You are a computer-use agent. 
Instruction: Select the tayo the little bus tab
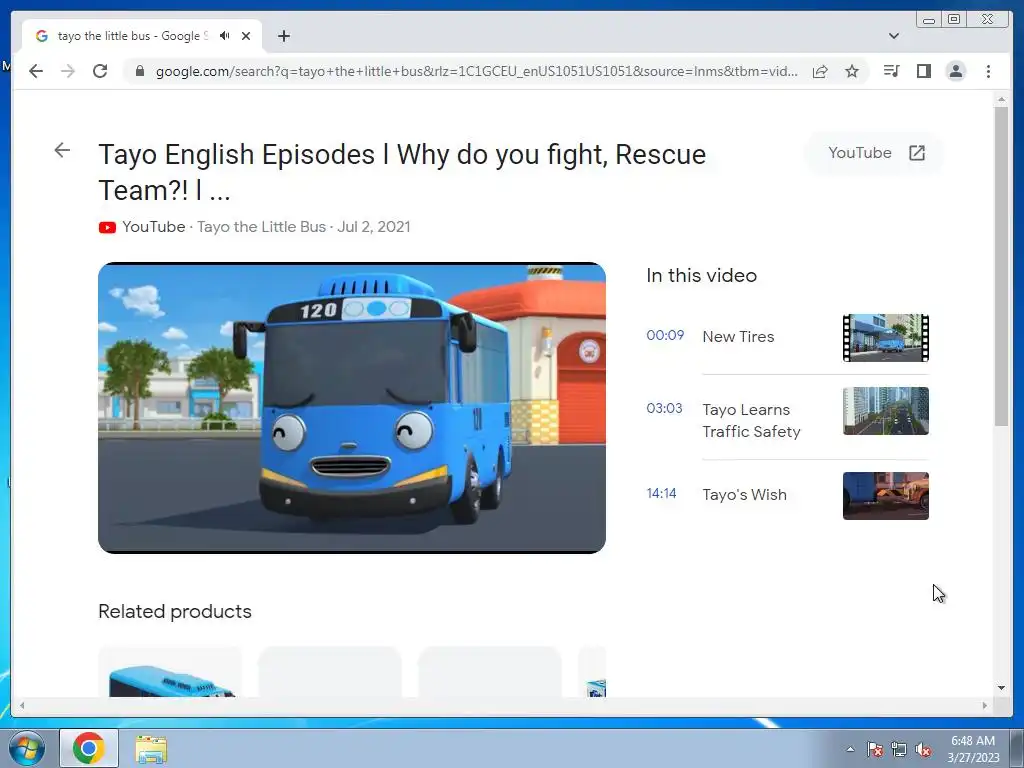[142, 36]
